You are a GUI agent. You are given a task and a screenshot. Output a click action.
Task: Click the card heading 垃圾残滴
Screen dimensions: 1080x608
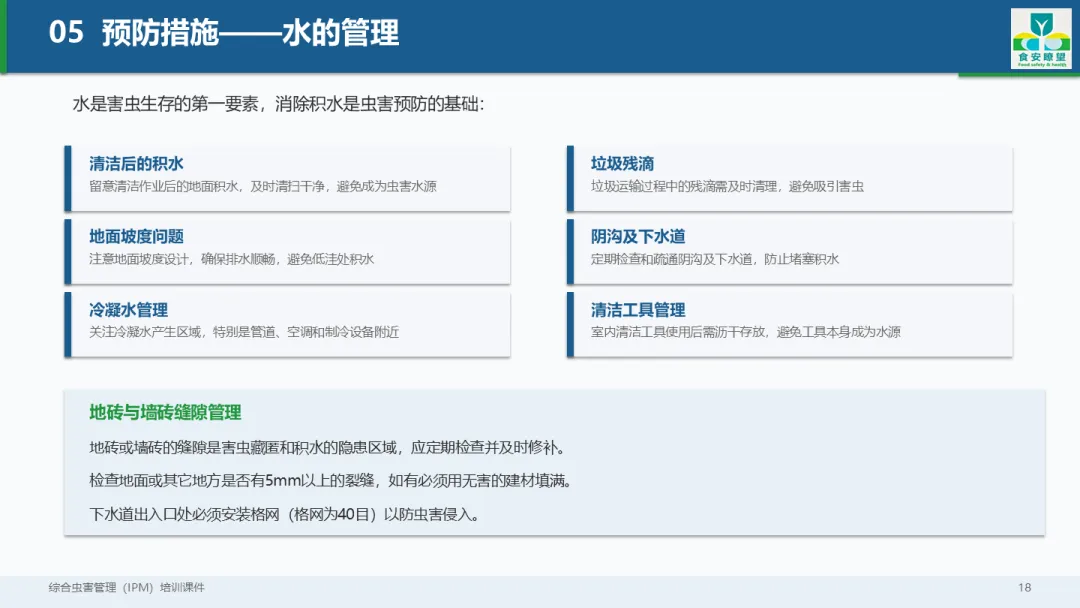click(x=622, y=164)
